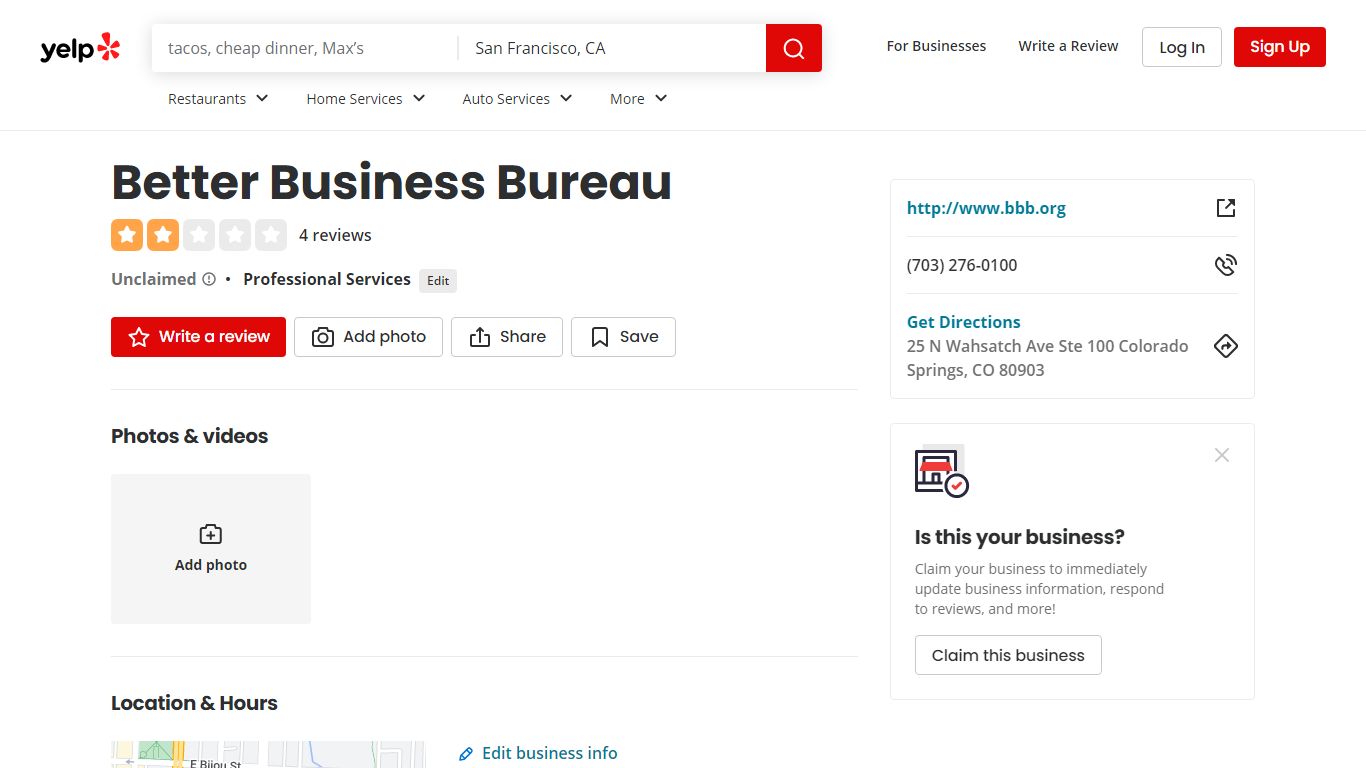
Task: Click the third rating star
Action: point(199,235)
